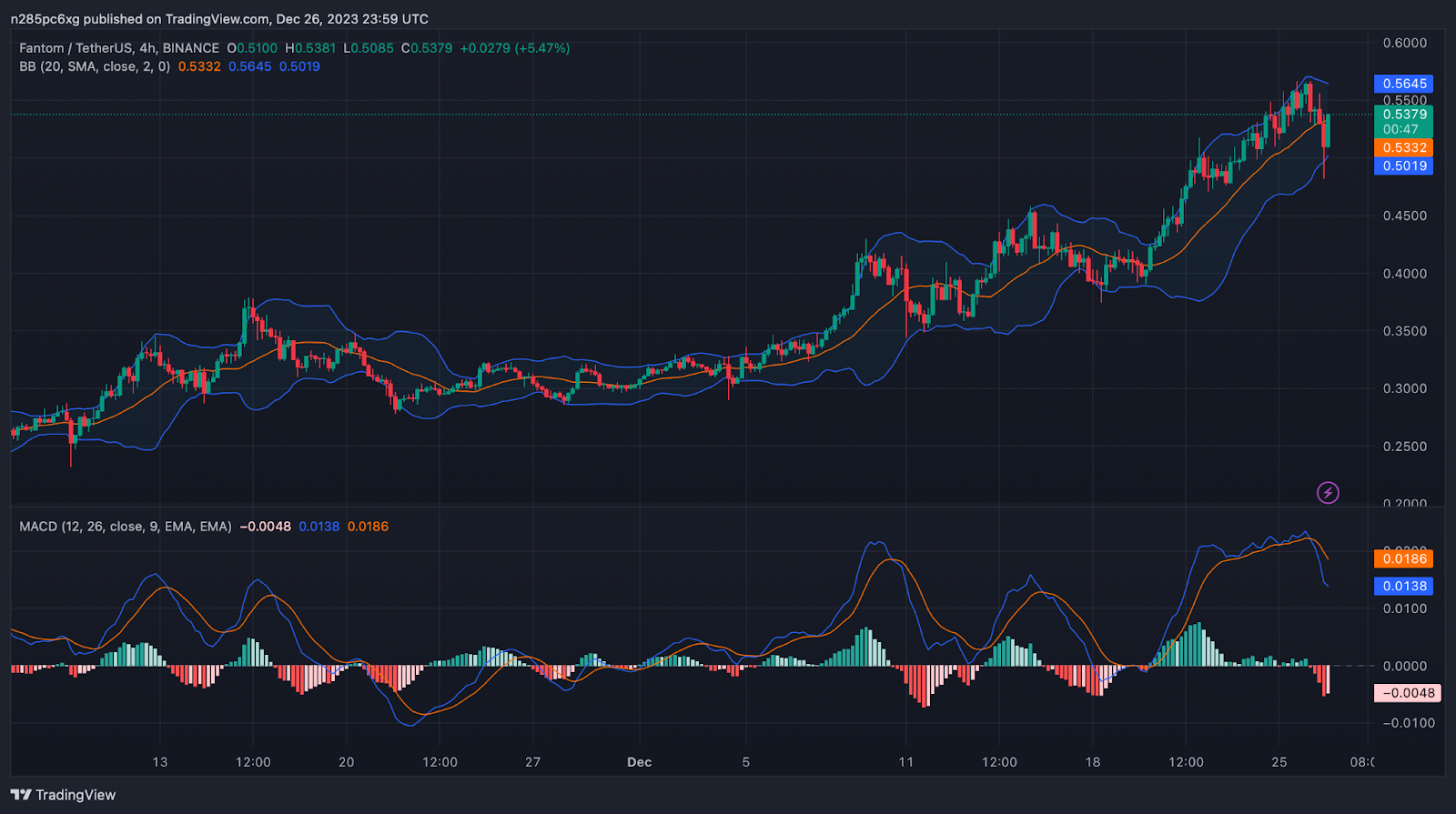1456x814 pixels.
Task: Click the 0.5332 orange basis price tag
Action: (1403, 147)
